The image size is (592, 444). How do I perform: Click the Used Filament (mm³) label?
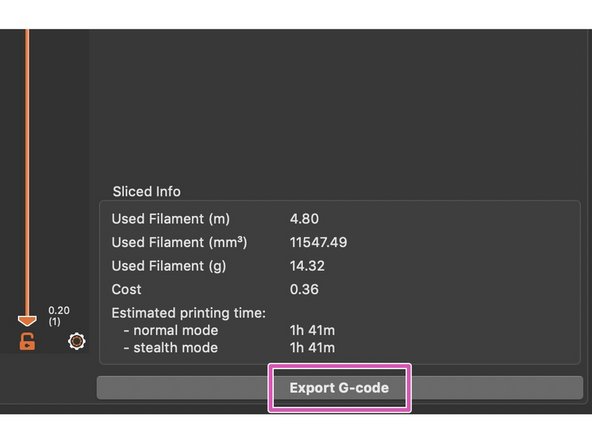pos(179,242)
